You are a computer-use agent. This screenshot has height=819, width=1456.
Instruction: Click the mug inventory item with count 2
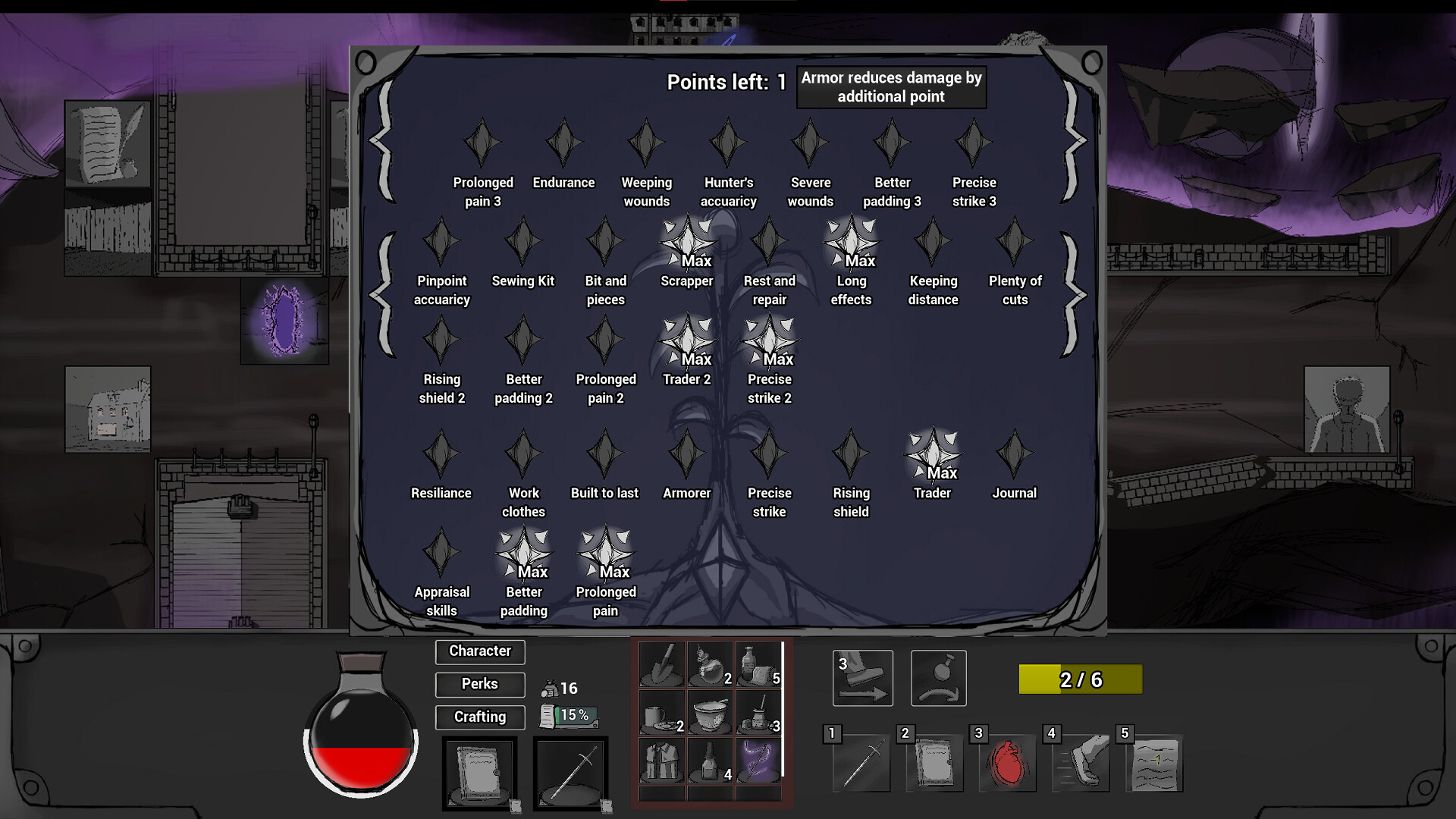pyautogui.click(x=662, y=712)
